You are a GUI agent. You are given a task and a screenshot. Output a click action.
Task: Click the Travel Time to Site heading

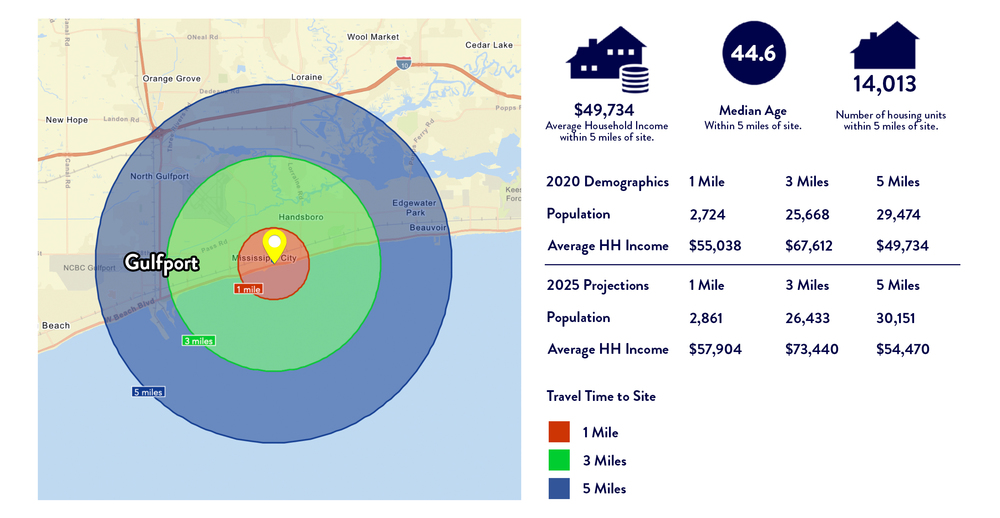tap(601, 396)
